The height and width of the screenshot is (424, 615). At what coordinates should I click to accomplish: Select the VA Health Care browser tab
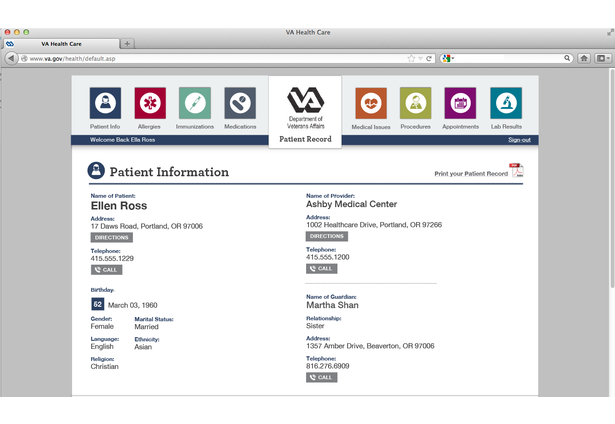click(61, 44)
